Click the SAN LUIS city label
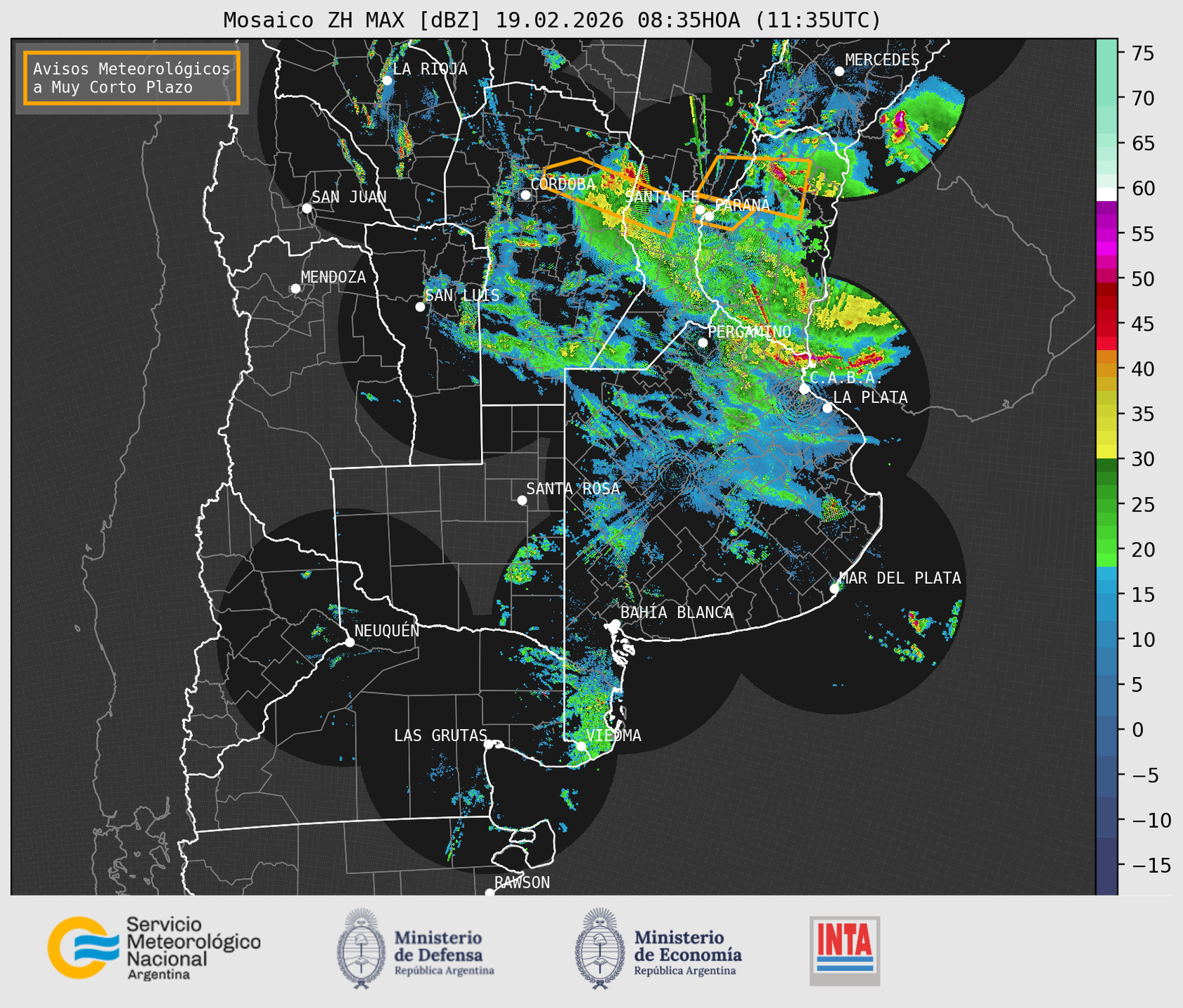Image resolution: width=1183 pixels, height=1008 pixels. coord(462,295)
